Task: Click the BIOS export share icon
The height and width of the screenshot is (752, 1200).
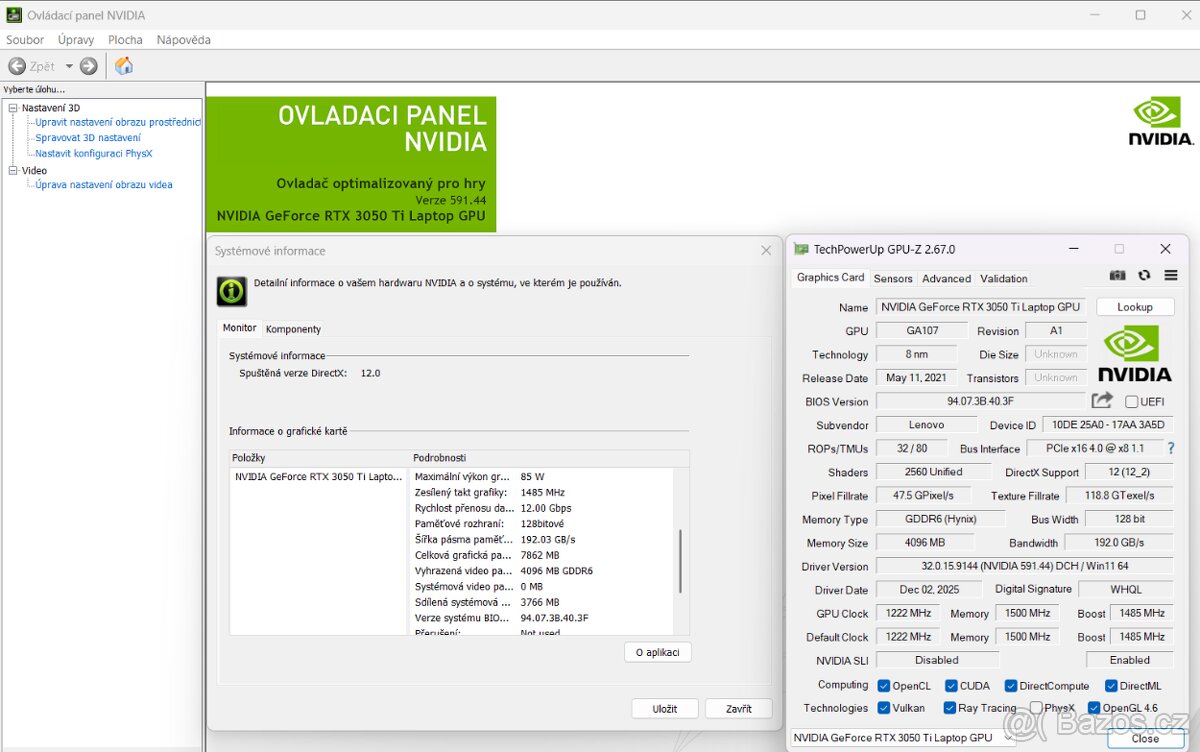Action: 1102,401
